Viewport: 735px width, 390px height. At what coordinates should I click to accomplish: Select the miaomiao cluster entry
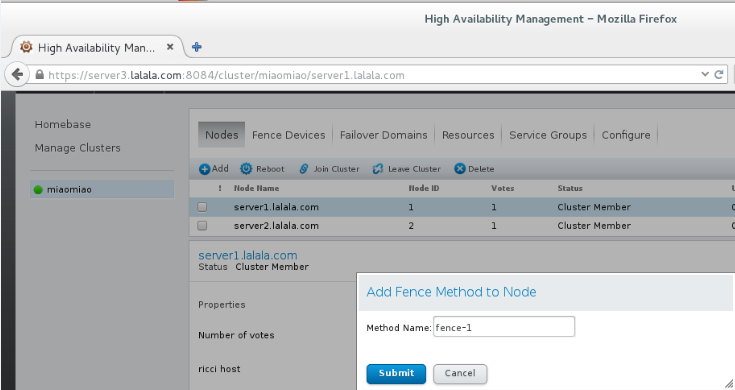click(x=102, y=189)
